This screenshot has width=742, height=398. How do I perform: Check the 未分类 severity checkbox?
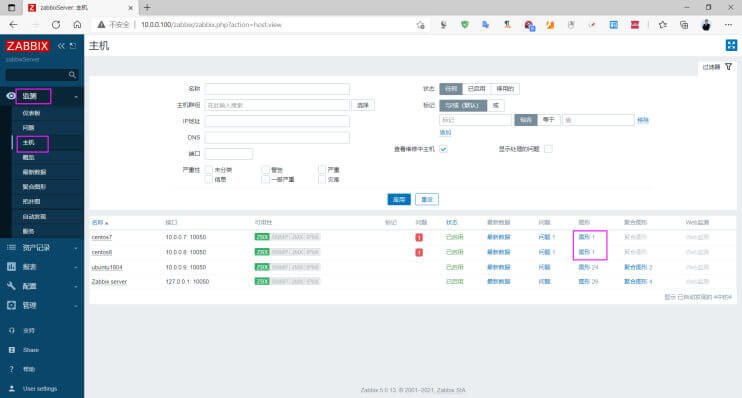(x=209, y=169)
